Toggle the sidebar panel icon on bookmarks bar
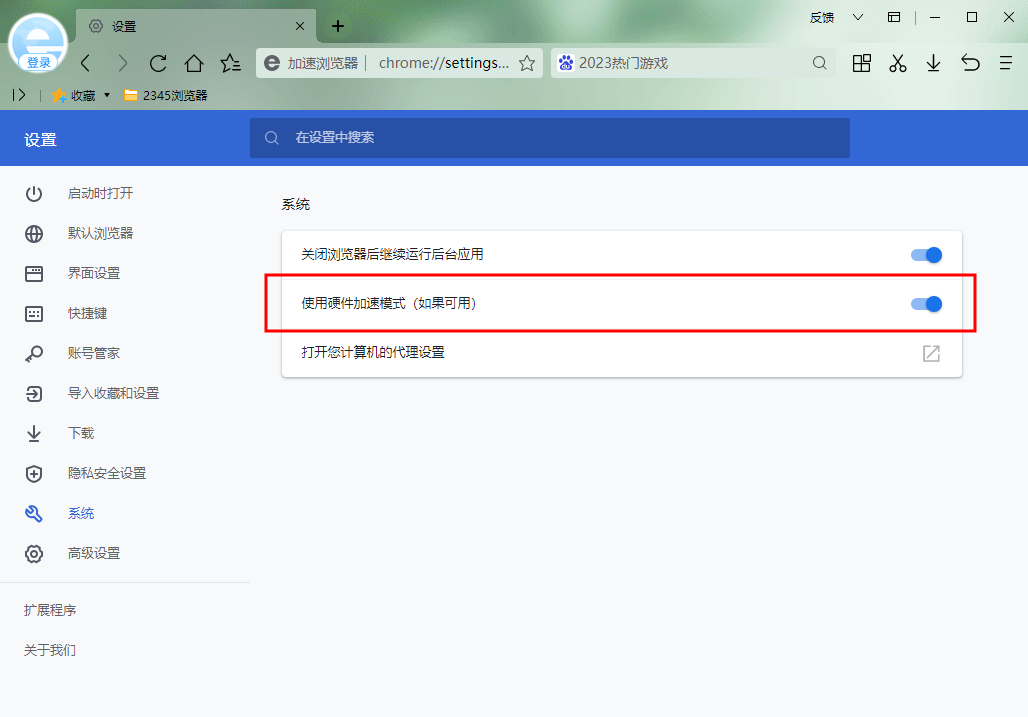 click(x=19, y=95)
